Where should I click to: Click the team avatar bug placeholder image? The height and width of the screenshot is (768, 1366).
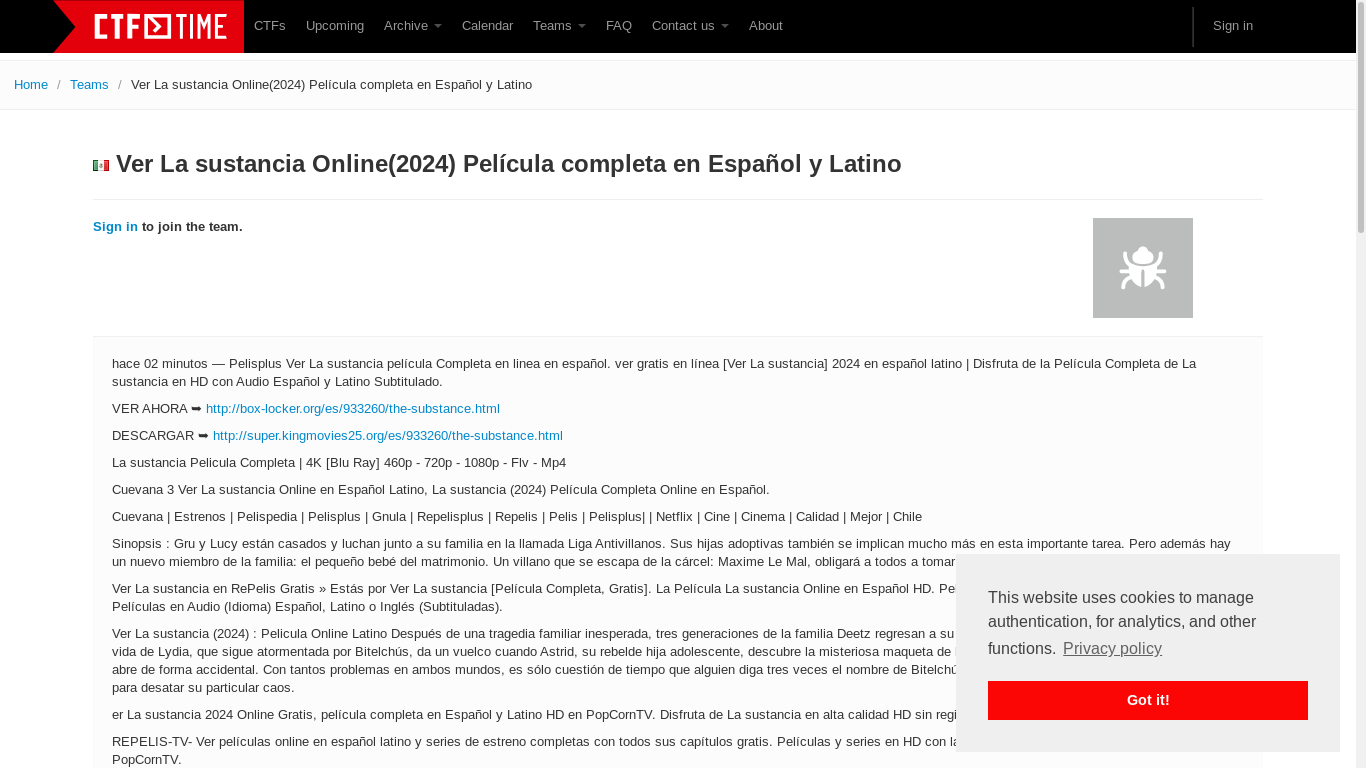(1143, 268)
